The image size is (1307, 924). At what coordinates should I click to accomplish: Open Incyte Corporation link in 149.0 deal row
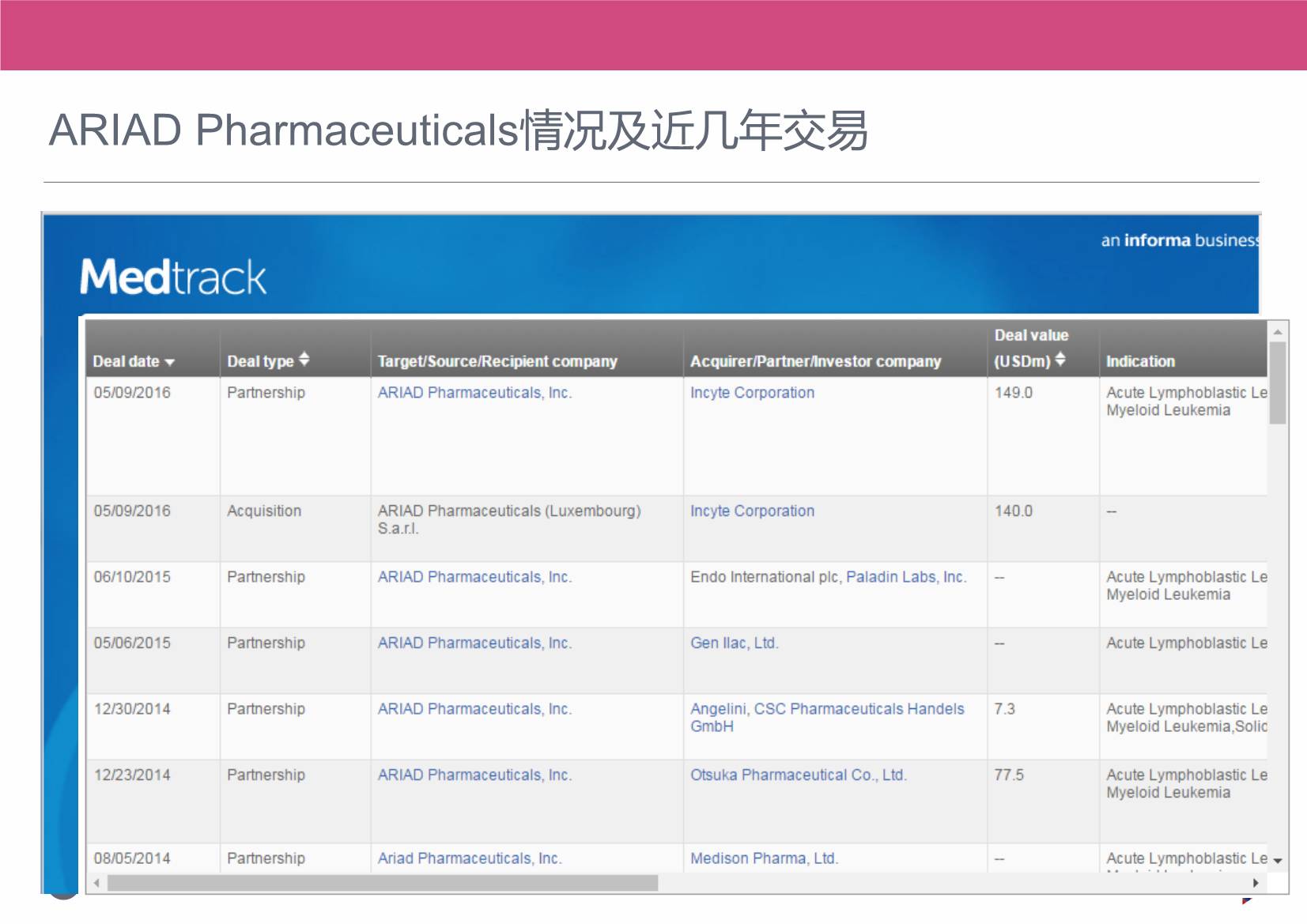tap(752, 393)
